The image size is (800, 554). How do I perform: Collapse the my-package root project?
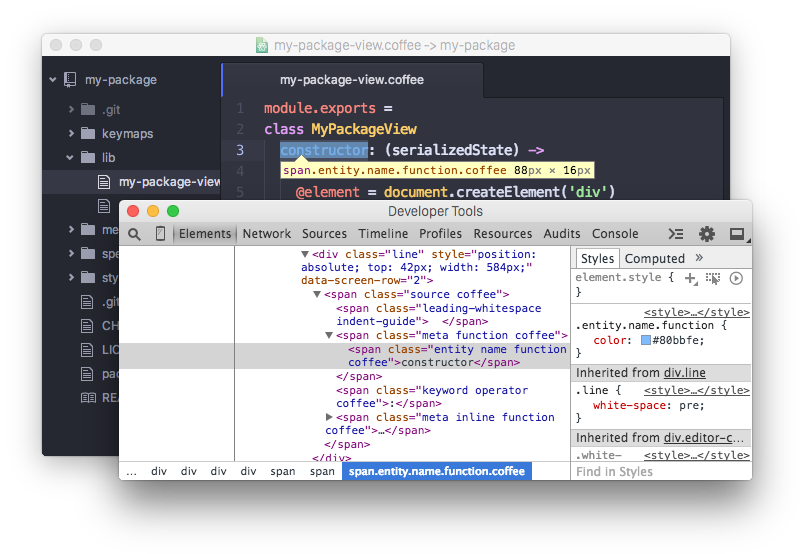coord(53,80)
